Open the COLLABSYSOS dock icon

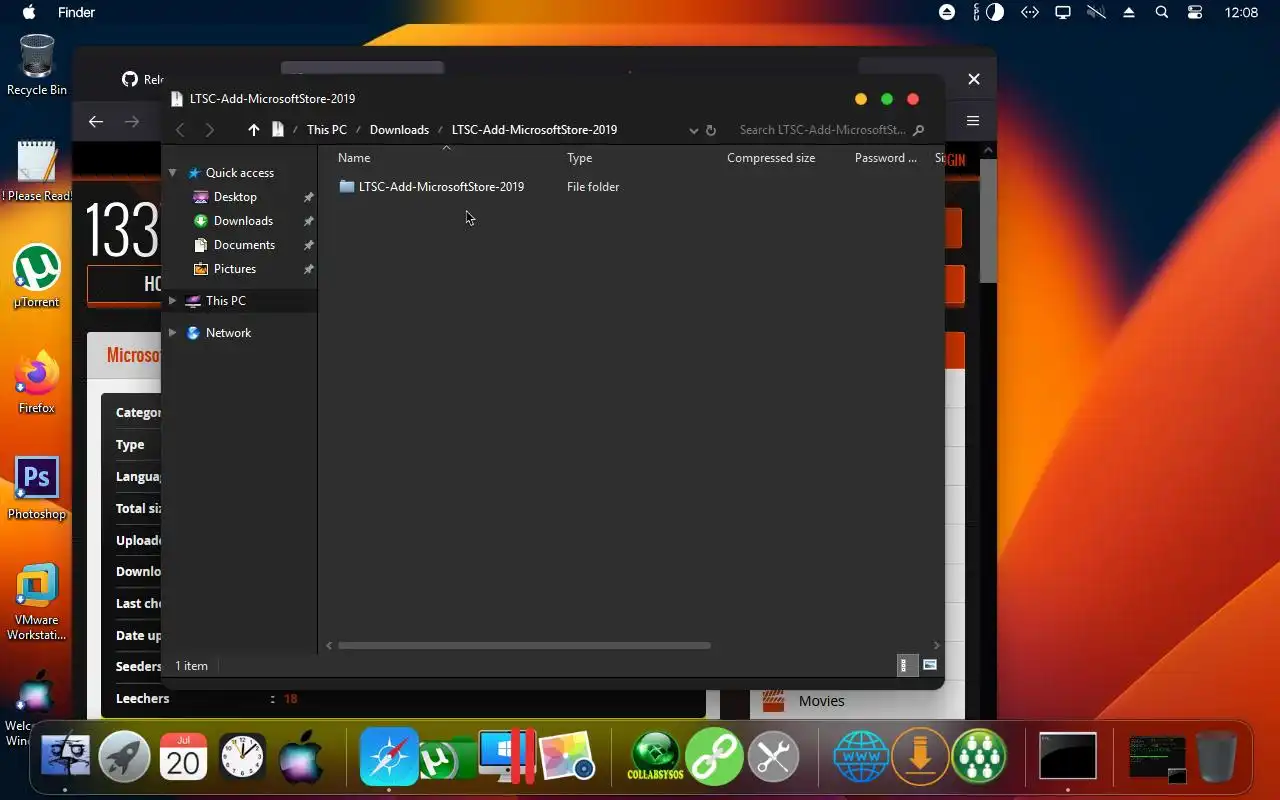[x=654, y=757]
